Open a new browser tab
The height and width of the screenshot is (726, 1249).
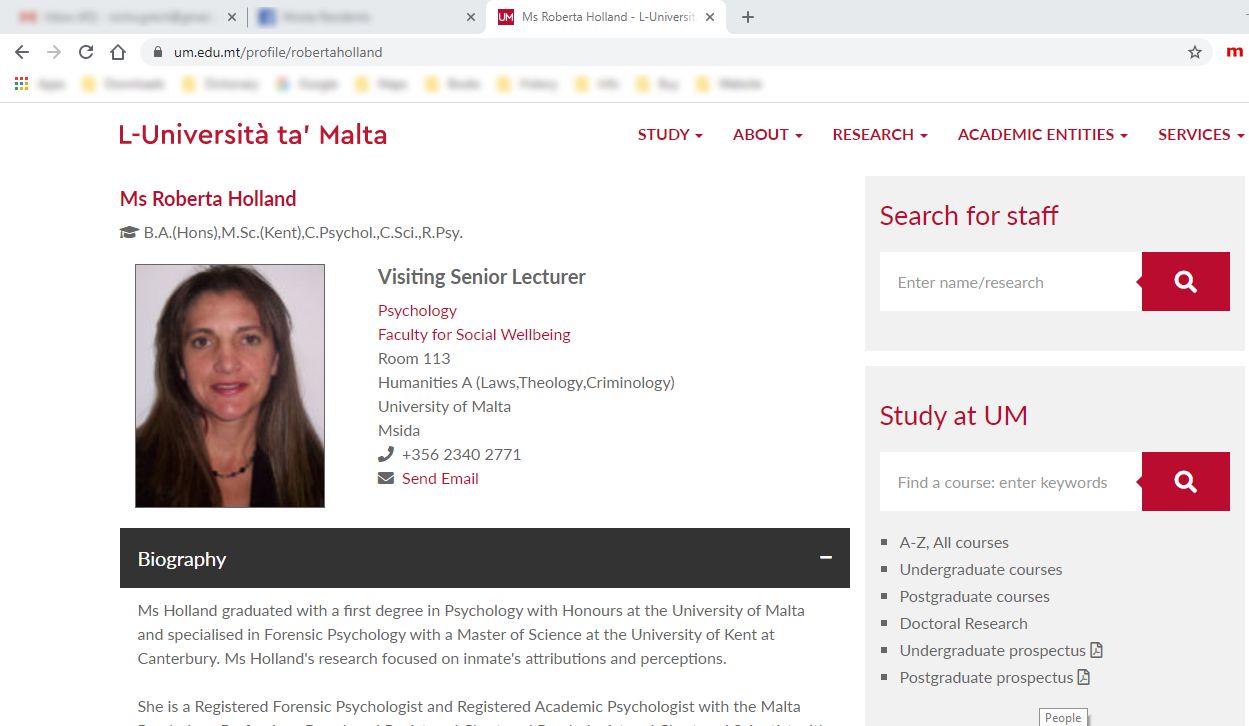pyautogui.click(x=748, y=17)
